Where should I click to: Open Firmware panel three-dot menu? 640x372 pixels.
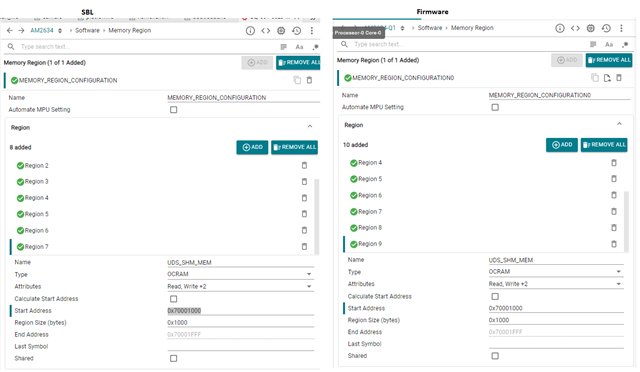621,28
